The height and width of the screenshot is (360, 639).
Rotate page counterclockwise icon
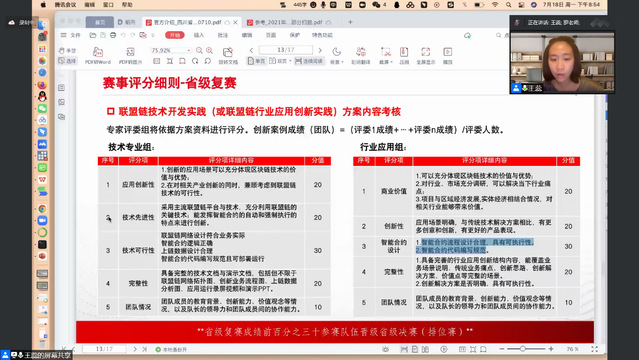(x=208, y=61)
